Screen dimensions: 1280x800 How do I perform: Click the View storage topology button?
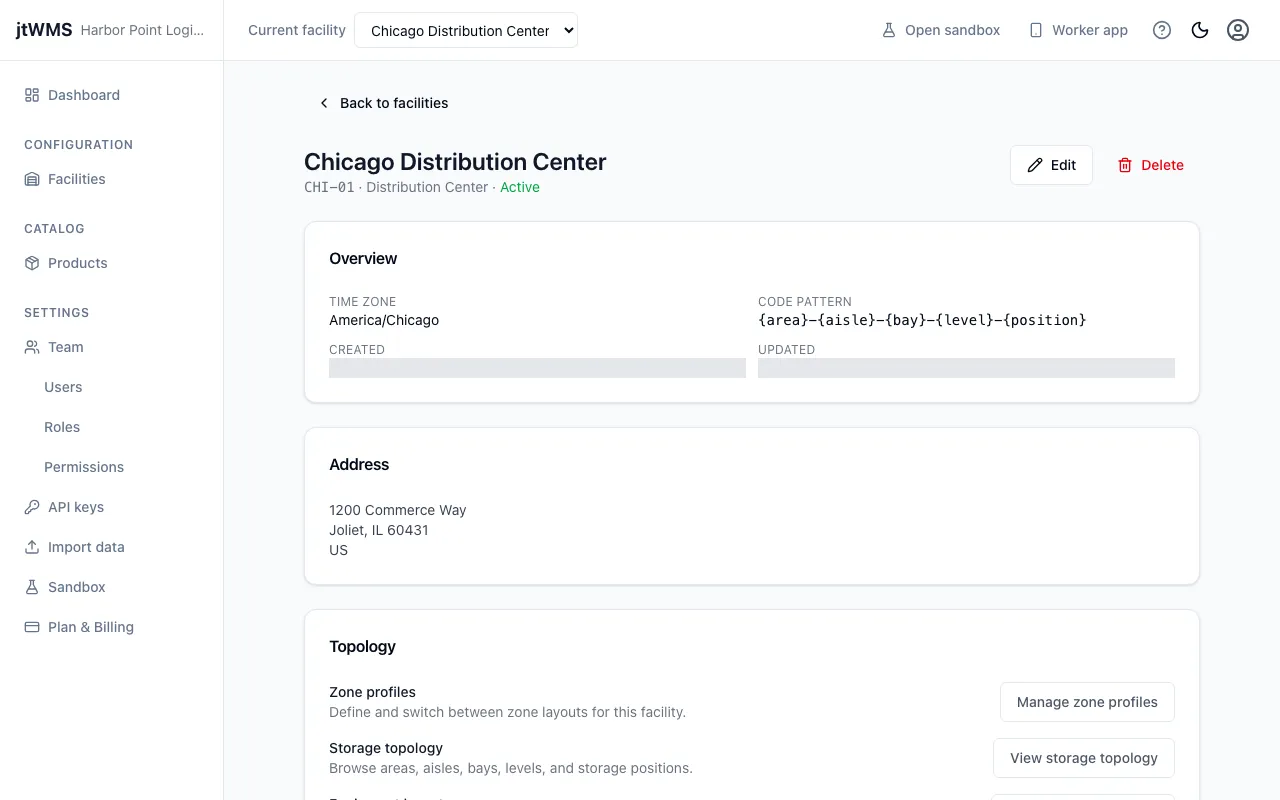(x=1084, y=758)
